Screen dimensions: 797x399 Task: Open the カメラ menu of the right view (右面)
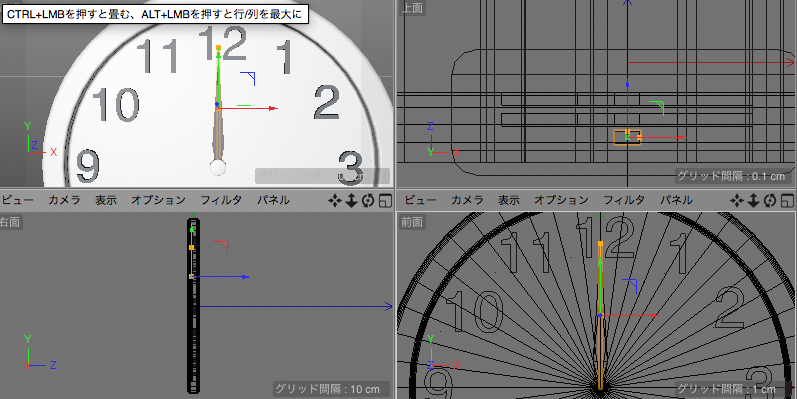coord(64,200)
